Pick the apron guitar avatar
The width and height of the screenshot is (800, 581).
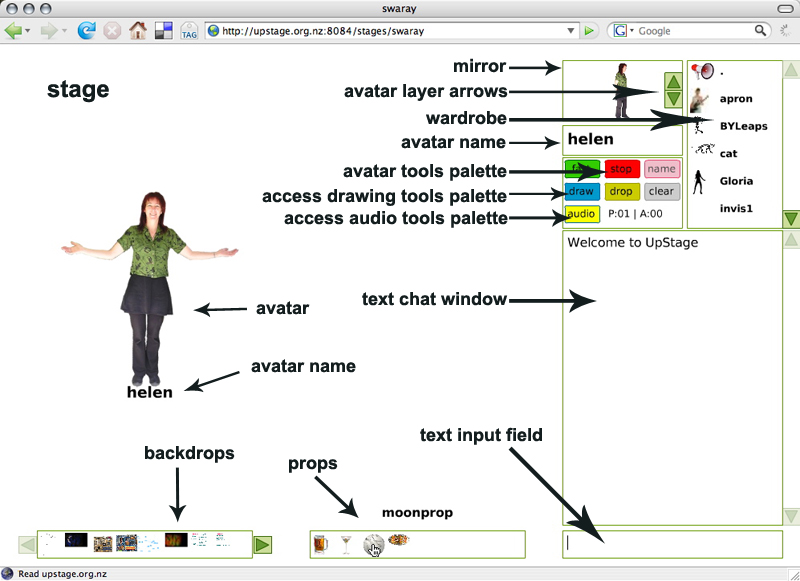(x=701, y=99)
